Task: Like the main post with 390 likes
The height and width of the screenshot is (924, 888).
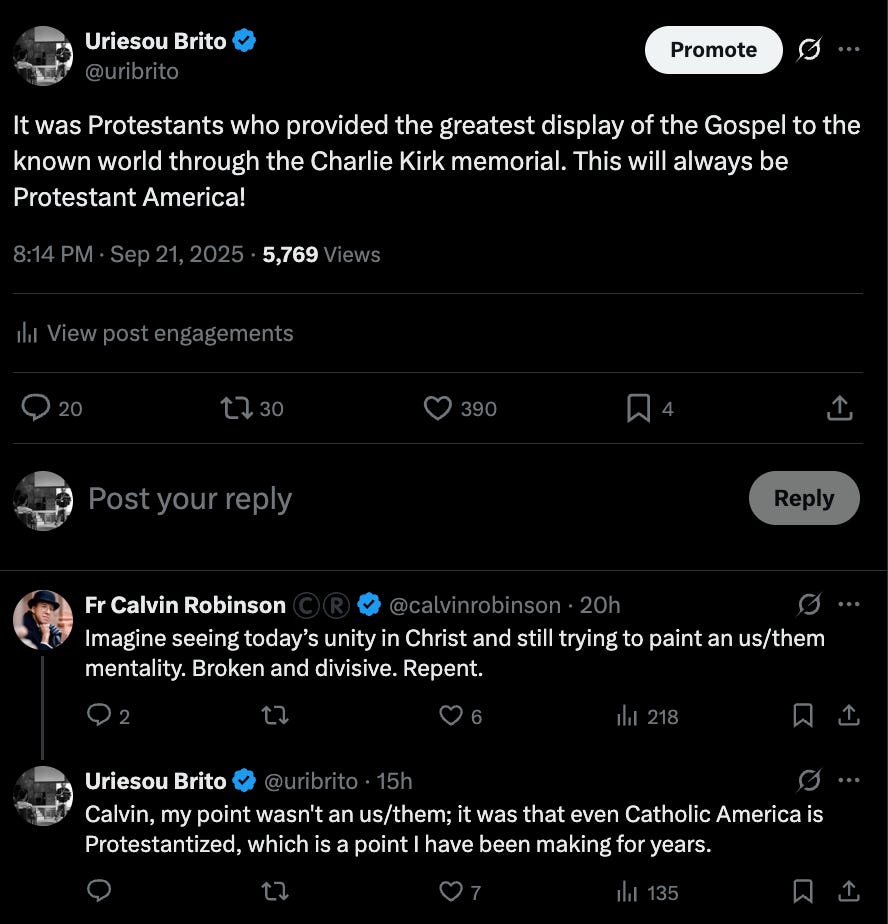Action: click(438, 408)
